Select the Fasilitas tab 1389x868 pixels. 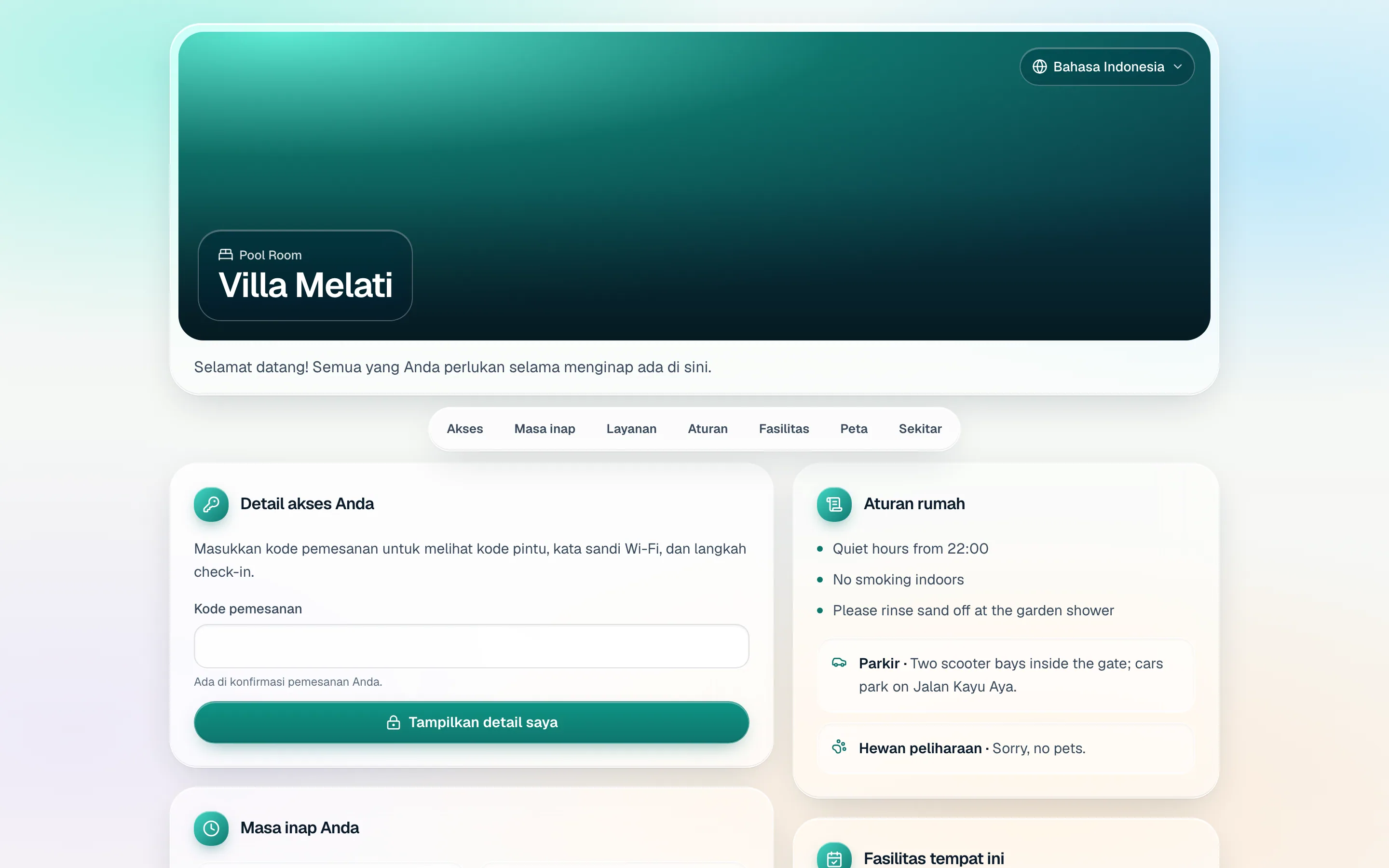(x=784, y=429)
